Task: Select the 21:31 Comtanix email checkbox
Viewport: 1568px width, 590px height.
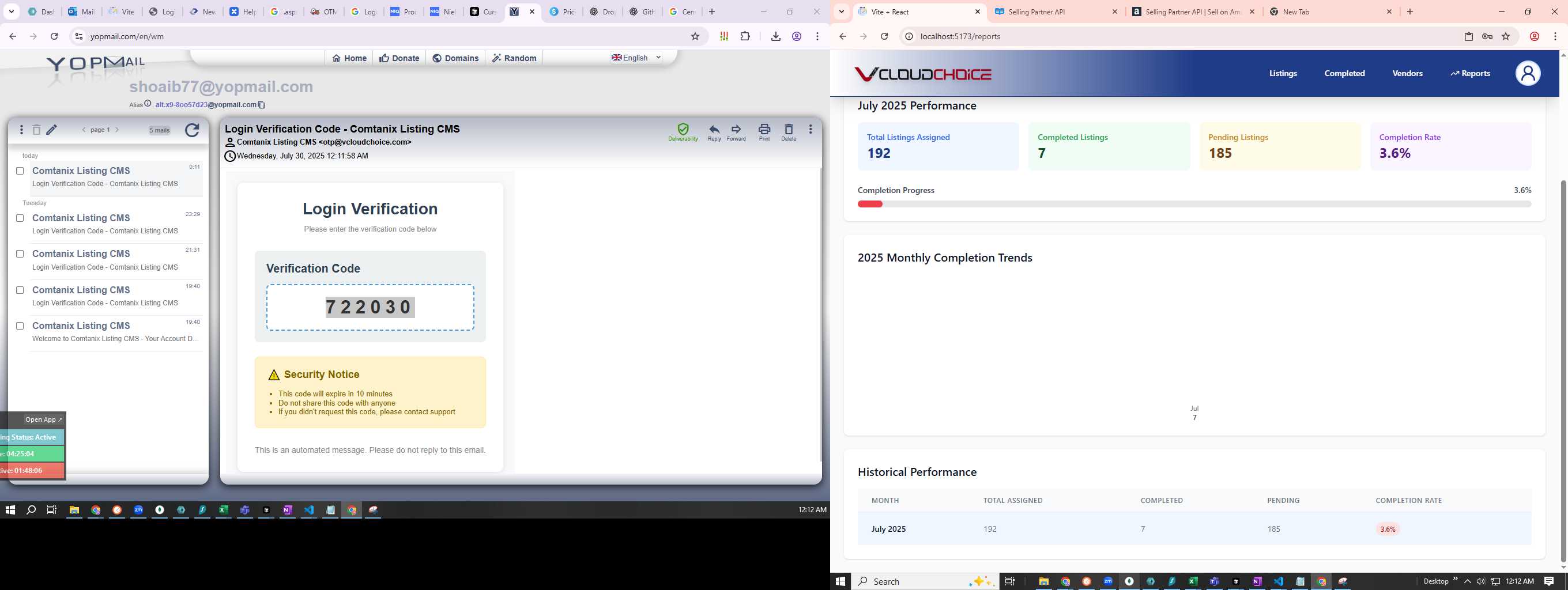Action: click(x=20, y=254)
